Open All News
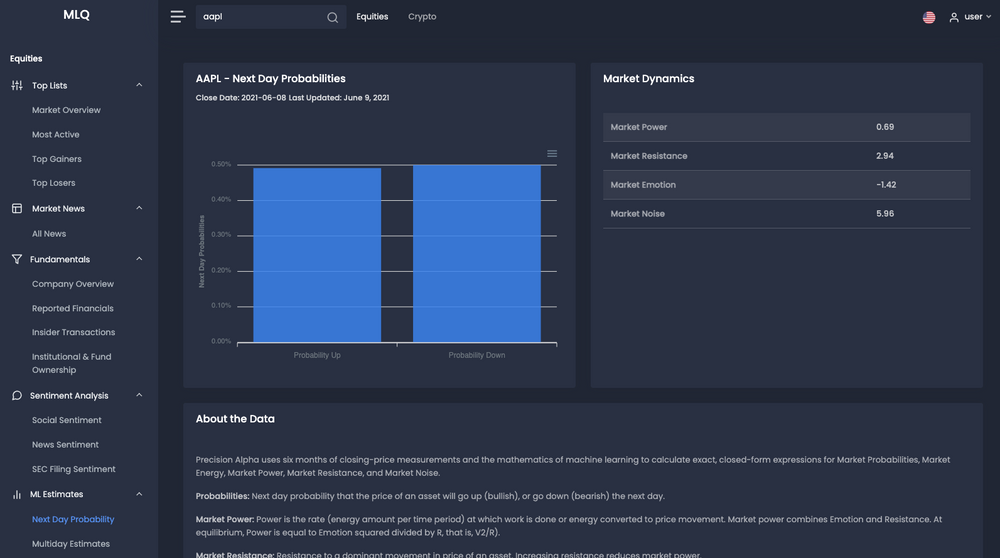This screenshot has width=1000, height=558. 49,233
